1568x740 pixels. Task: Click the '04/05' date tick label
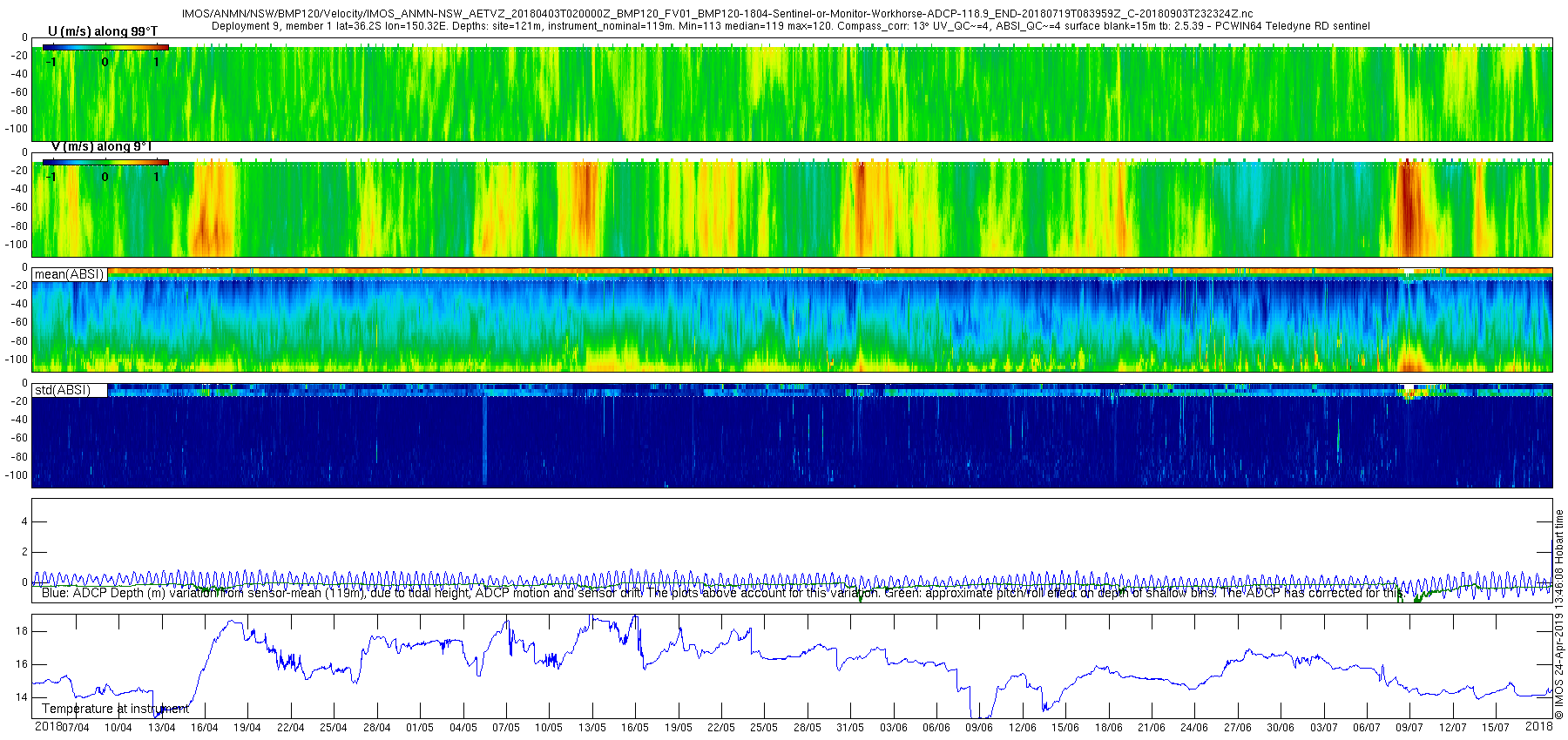tap(463, 728)
